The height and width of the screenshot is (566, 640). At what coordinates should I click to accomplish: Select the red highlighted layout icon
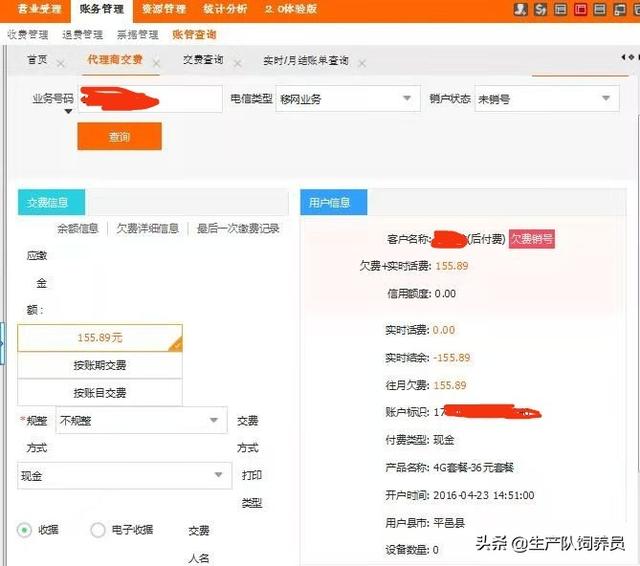tap(582, 9)
